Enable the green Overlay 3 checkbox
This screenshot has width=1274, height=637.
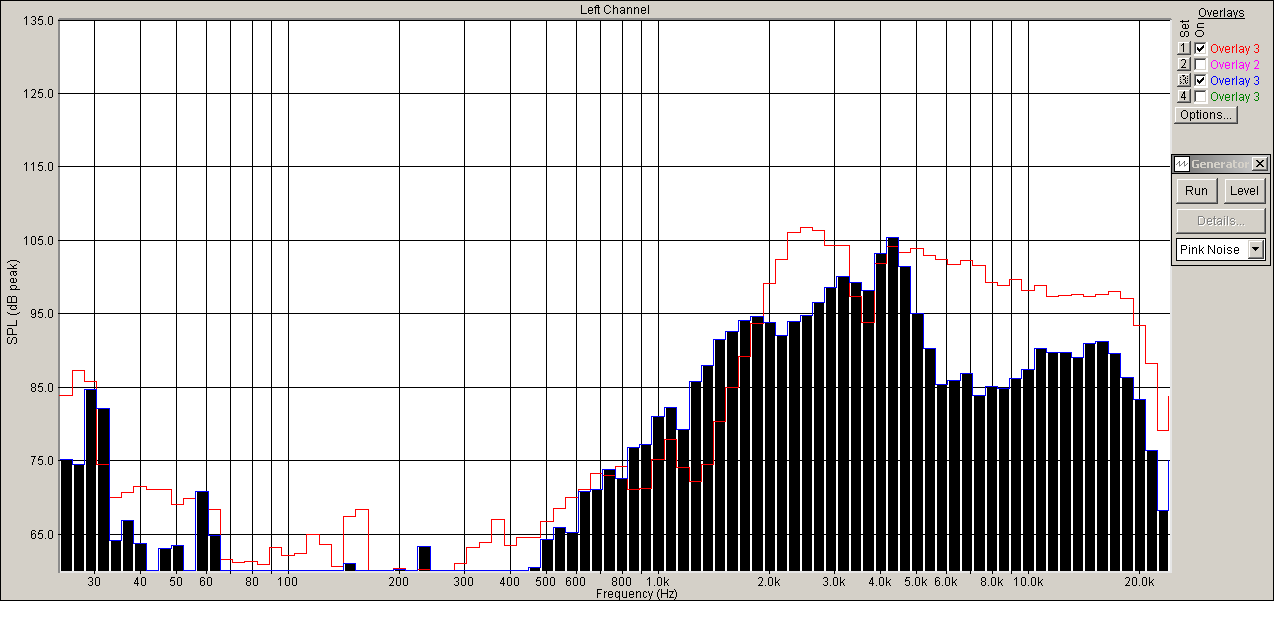[x=1200, y=96]
